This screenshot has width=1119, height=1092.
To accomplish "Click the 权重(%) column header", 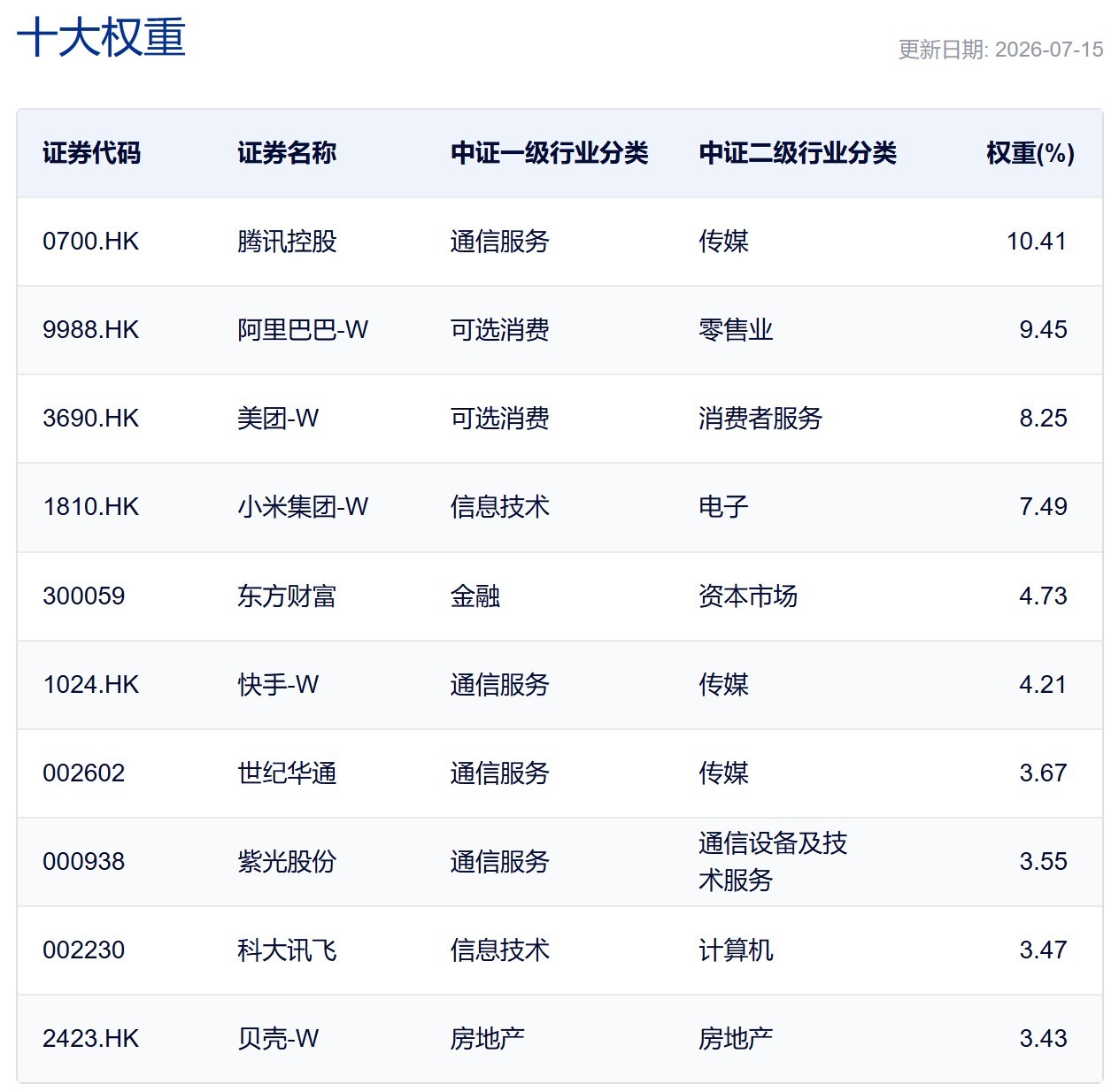I will pos(1030,153).
